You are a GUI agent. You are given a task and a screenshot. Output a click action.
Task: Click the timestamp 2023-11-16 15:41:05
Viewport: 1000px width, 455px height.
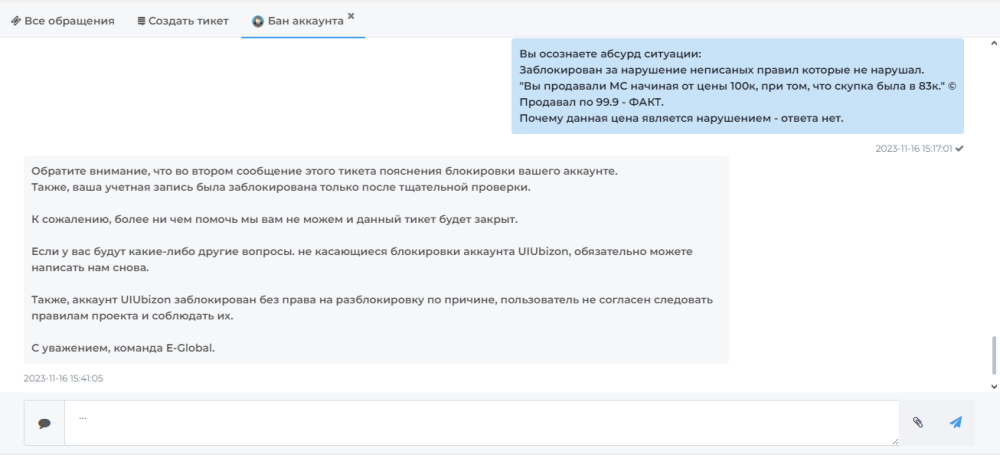tap(63, 378)
